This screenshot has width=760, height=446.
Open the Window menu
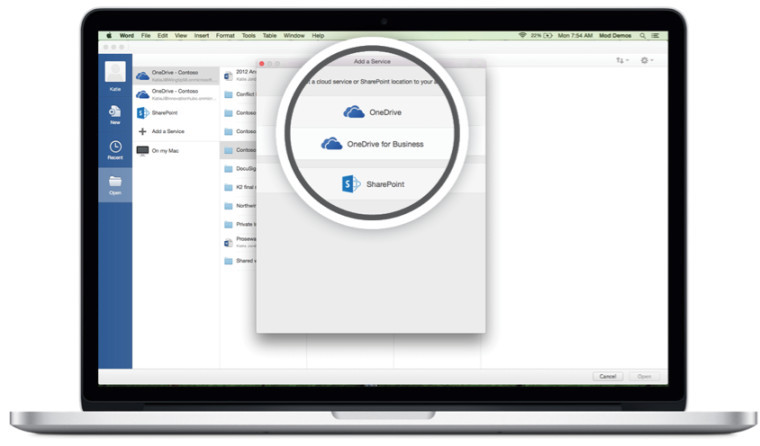click(x=294, y=35)
